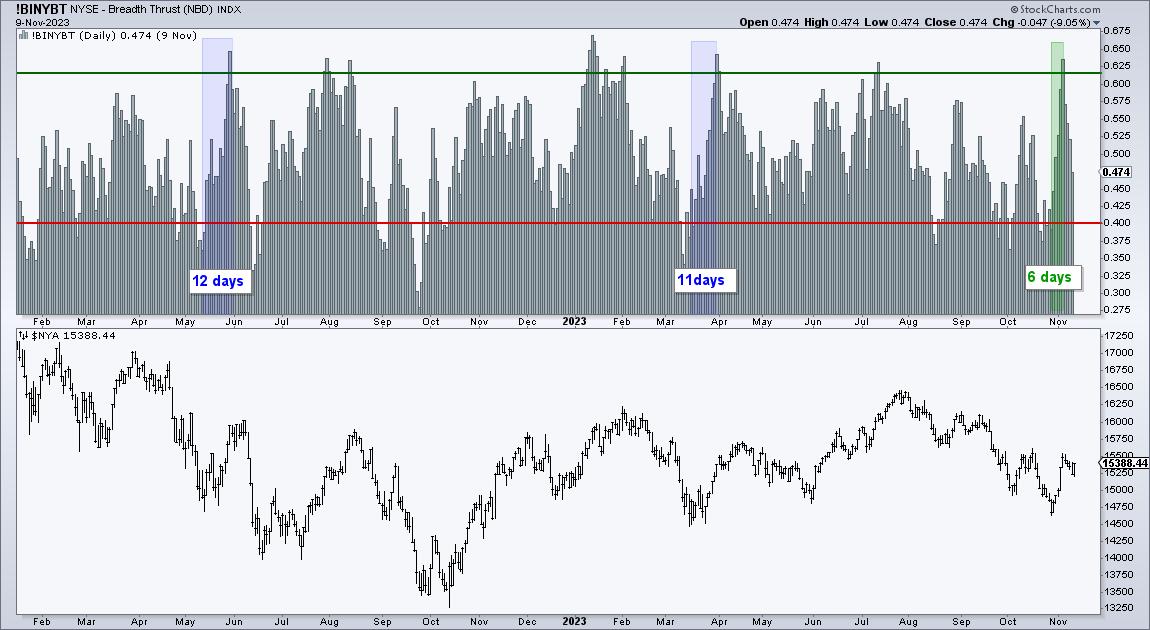The image size is (1150, 630).
Task: Click the OHLC bar icon beside $NYA
Action: 22,335
